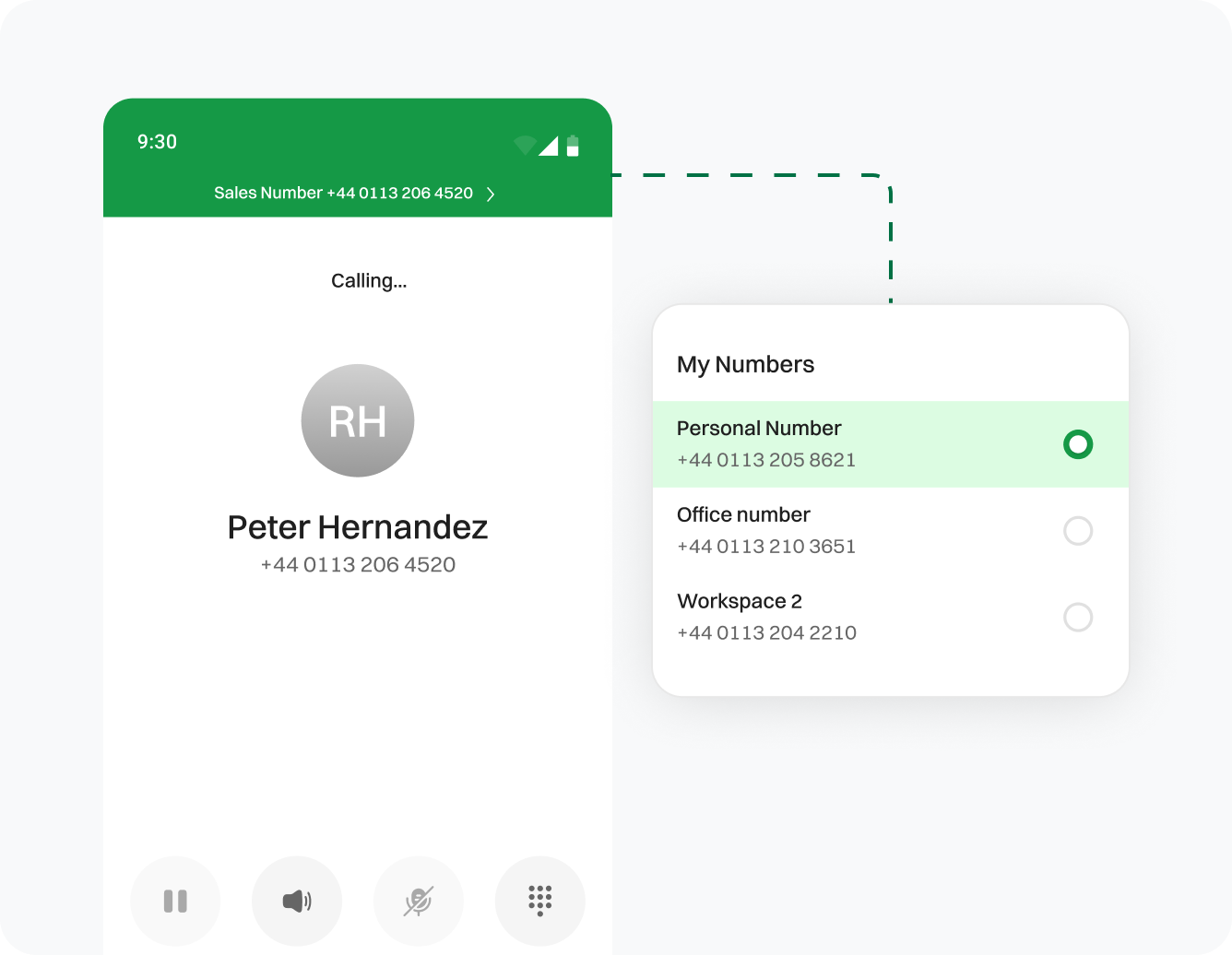Tap the Wi-Fi status icon
The width and height of the screenshot is (1232, 955).
point(525,146)
